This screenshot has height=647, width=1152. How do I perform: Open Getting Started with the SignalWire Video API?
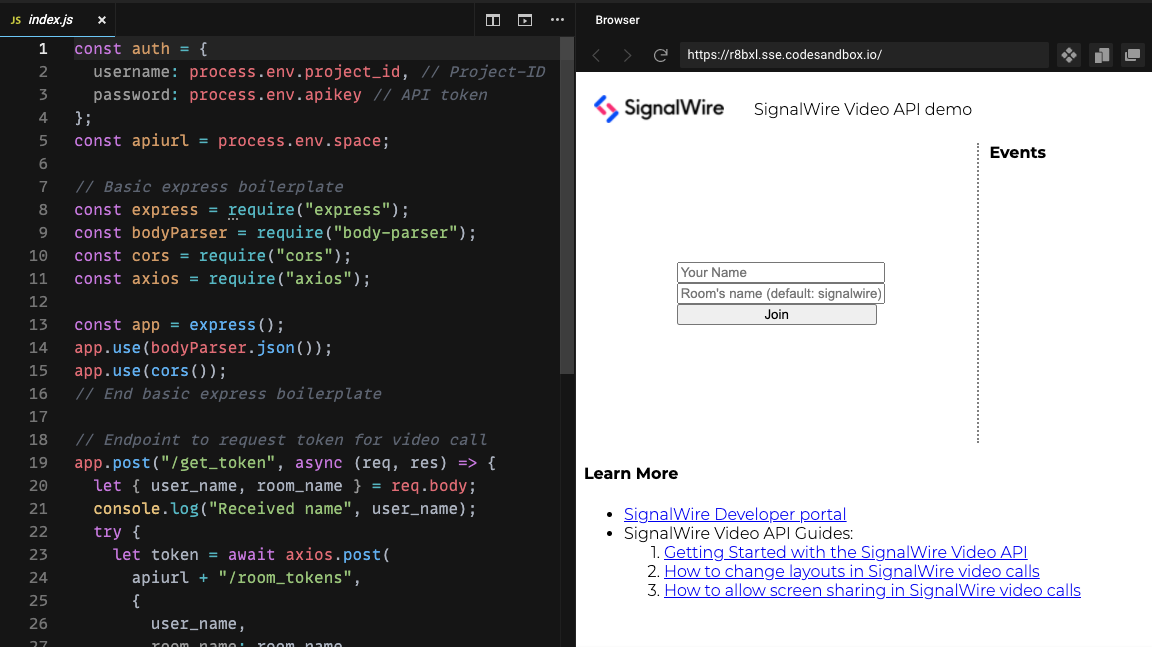click(846, 552)
